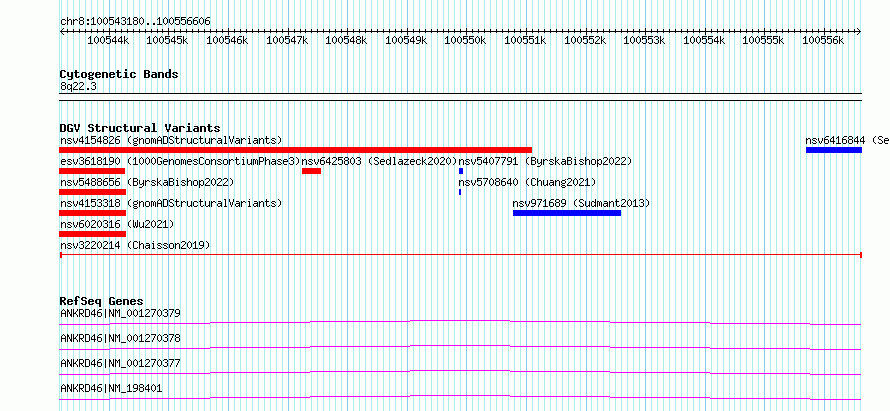The image size is (890, 411).
Task: Open ANKRD46|NM_001270378 transcript label
Action: [x=120, y=338]
